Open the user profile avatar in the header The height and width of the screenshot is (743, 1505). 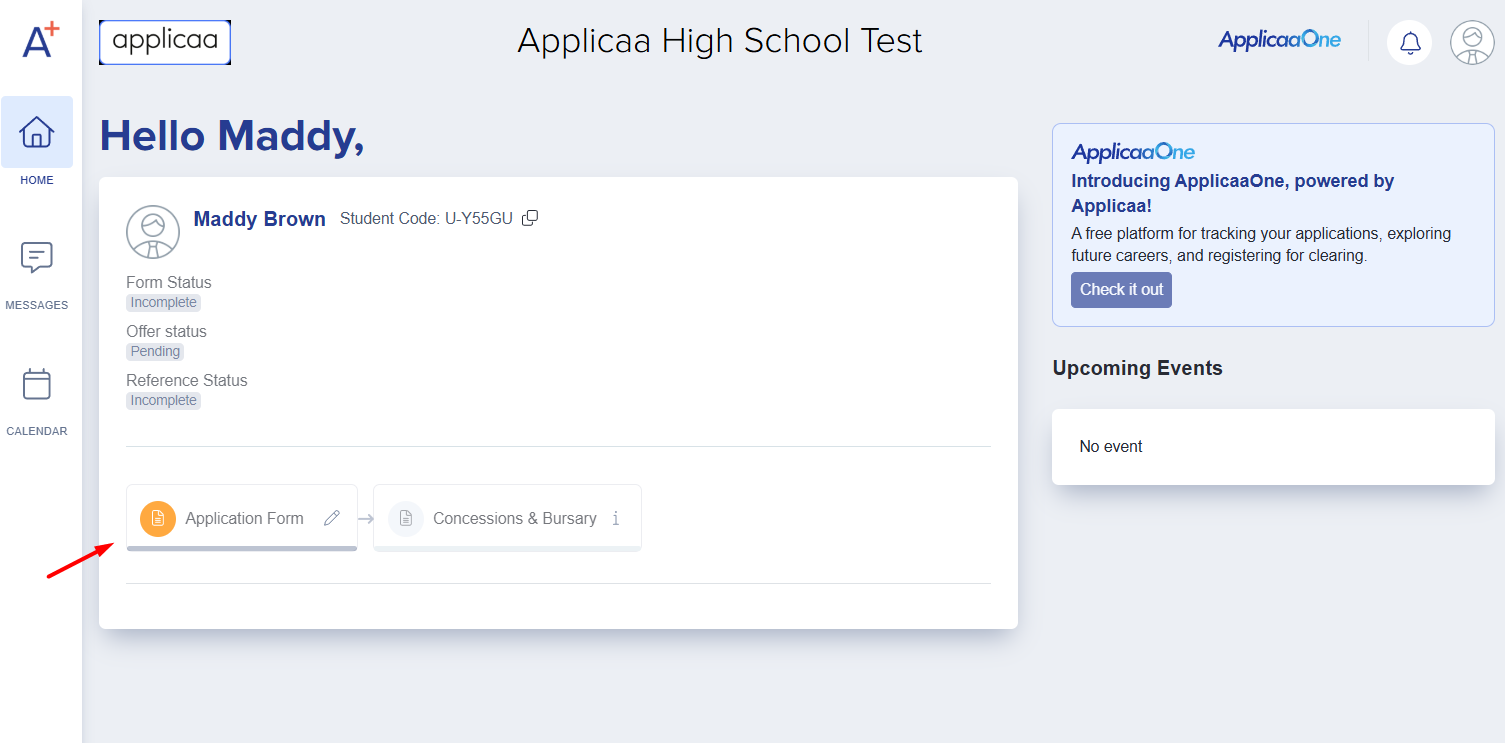(1472, 43)
